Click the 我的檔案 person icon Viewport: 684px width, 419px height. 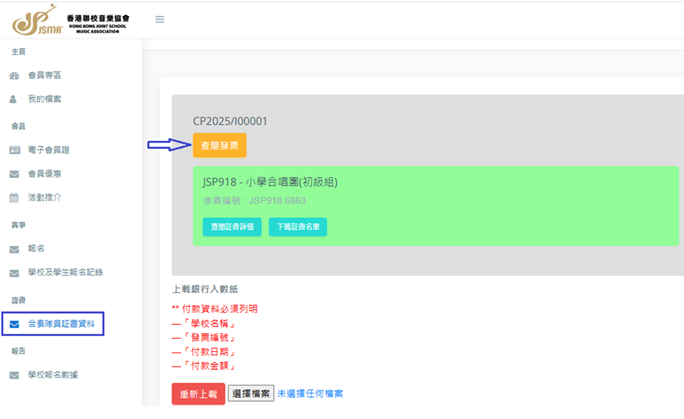(x=13, y=99)
